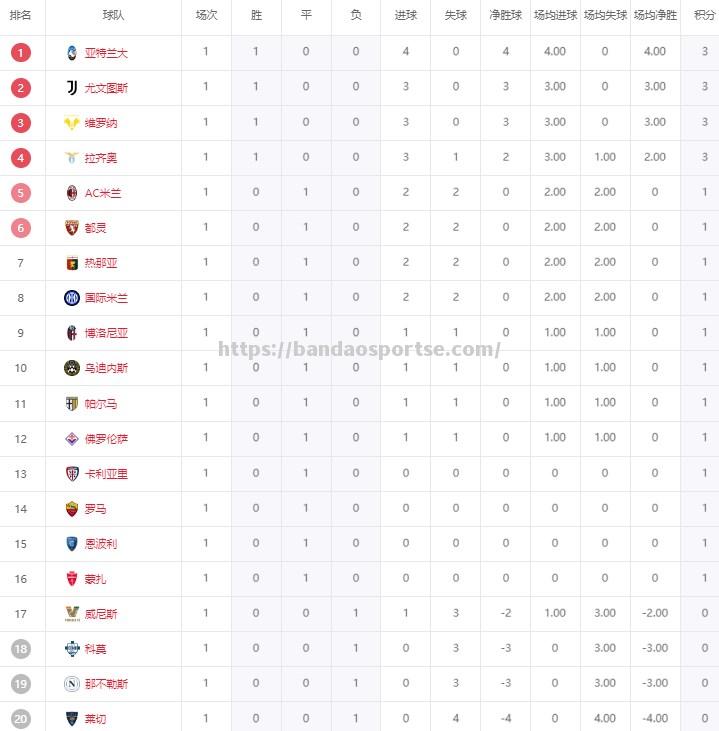Click the red rank 1 badge

[21, 53]
